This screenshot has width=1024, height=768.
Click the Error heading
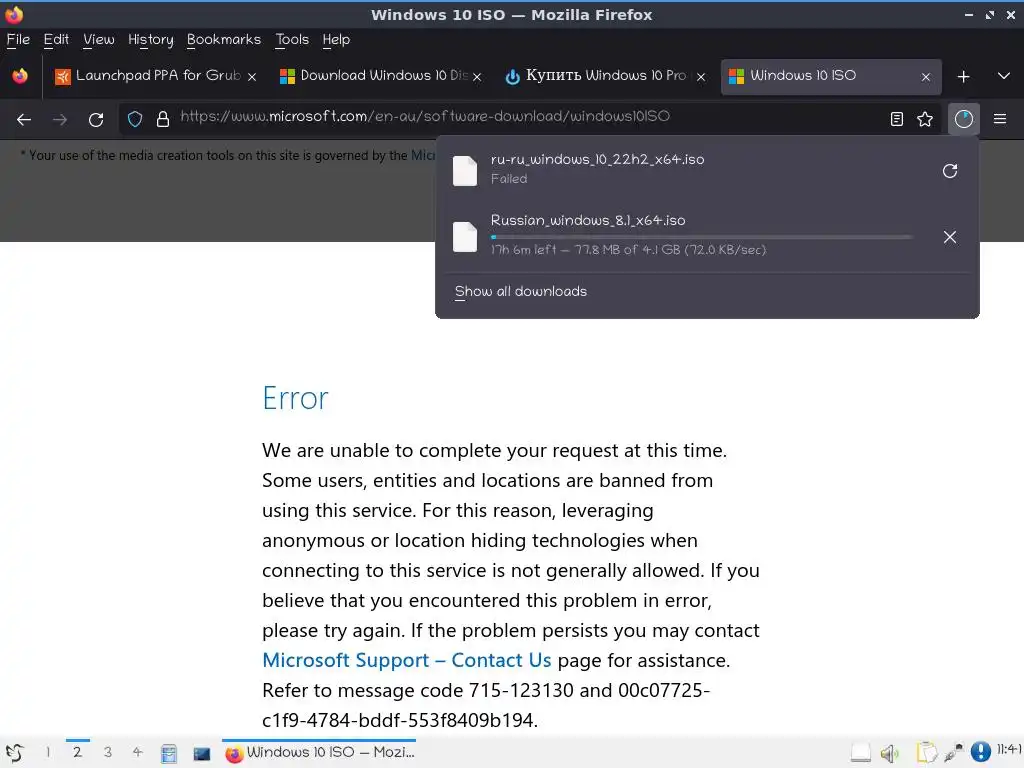[x=295, y=398]
